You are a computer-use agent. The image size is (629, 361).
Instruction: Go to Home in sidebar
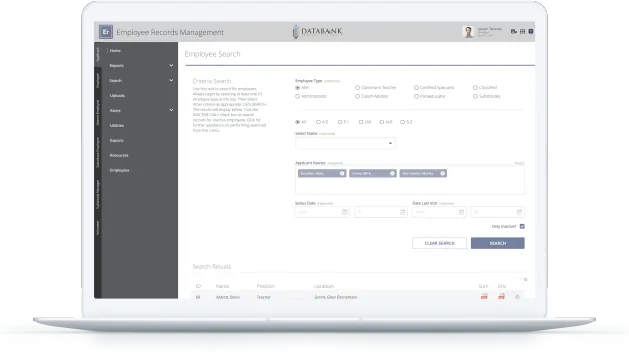click(115, 51)
